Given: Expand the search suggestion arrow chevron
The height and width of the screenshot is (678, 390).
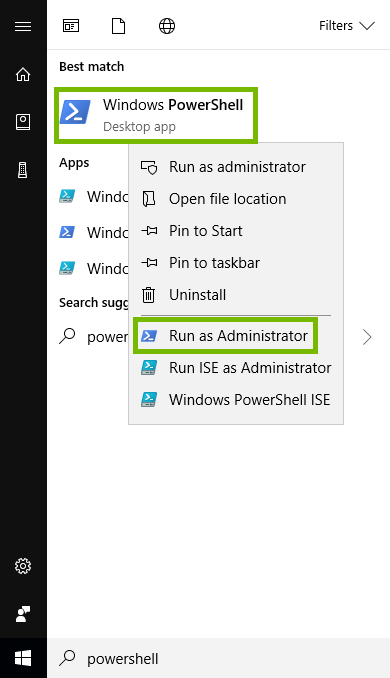Looking at the screenshot, I should (367, 337).
